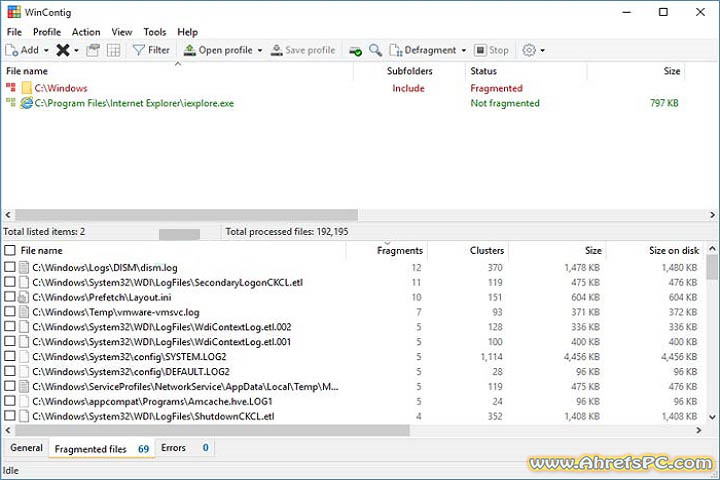Check the ShutdownCKCL.etl checkbox

click(x=10, y=416)
